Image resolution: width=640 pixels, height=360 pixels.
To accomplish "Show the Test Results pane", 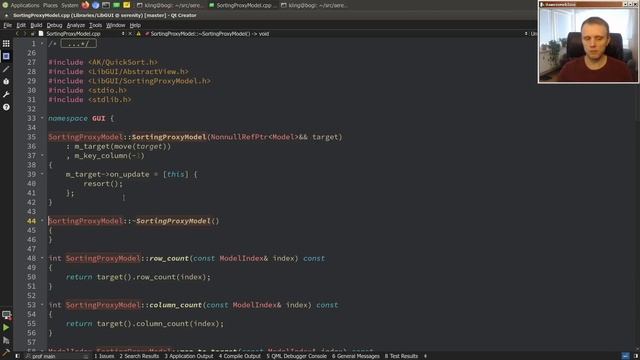I will [402, 356].
